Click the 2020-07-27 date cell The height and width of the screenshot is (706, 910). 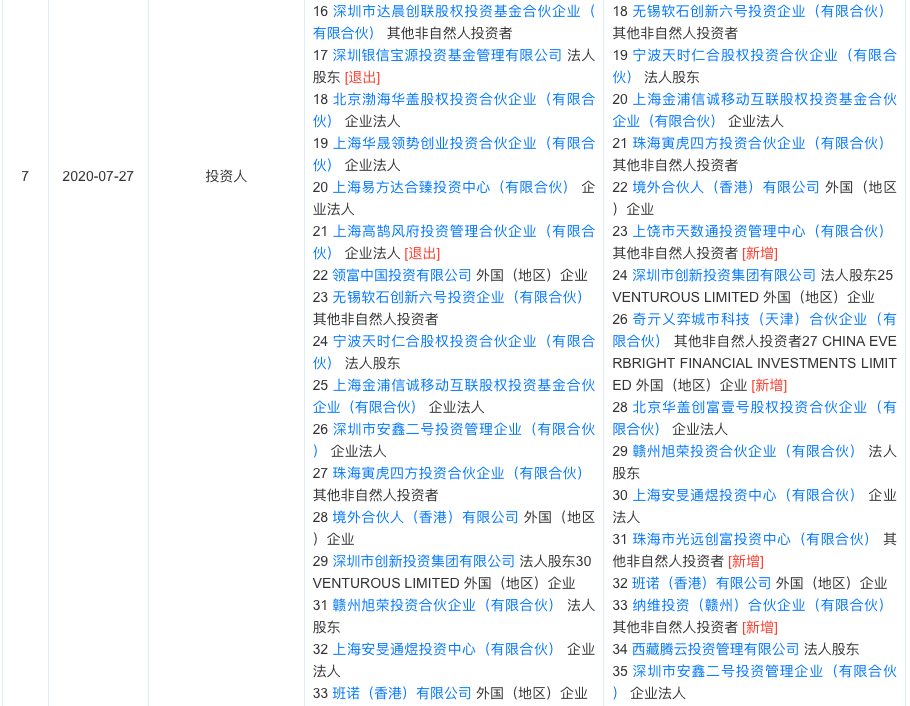pos(98,176)
